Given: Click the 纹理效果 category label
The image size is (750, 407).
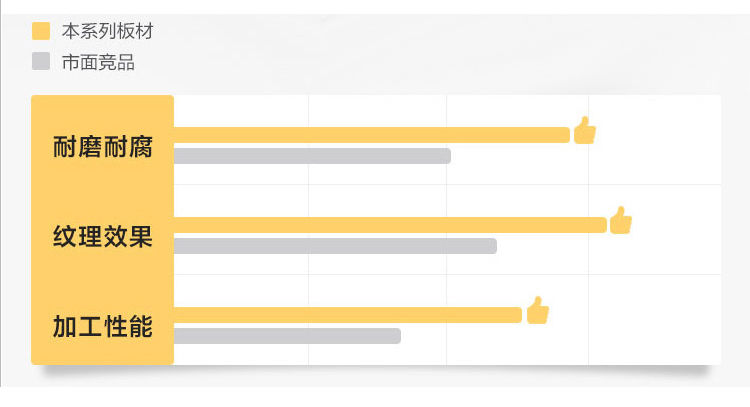Looking at the screenshot, I should (102, 237).
